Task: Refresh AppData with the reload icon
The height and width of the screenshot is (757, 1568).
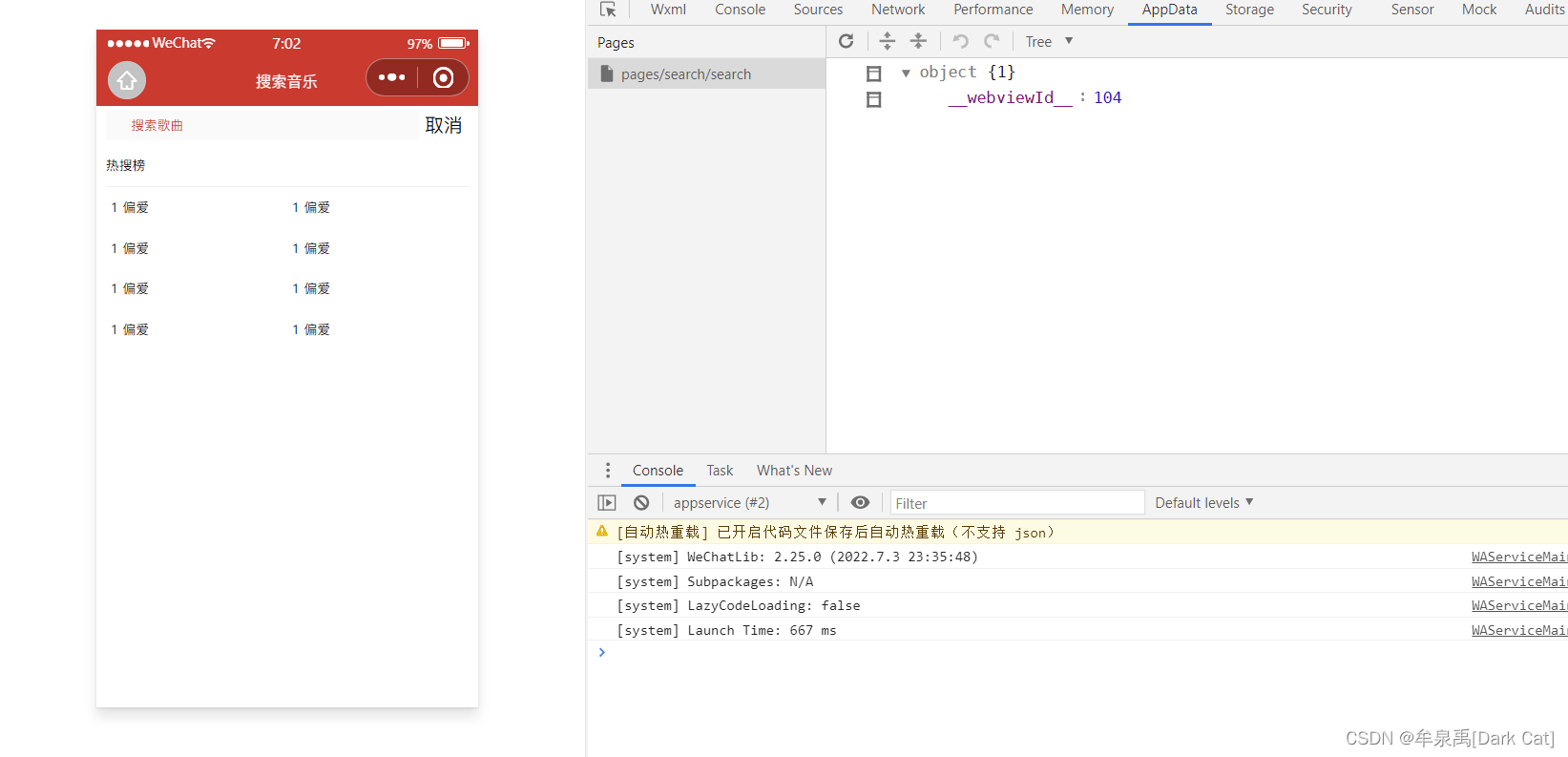Action: point(846,41)
